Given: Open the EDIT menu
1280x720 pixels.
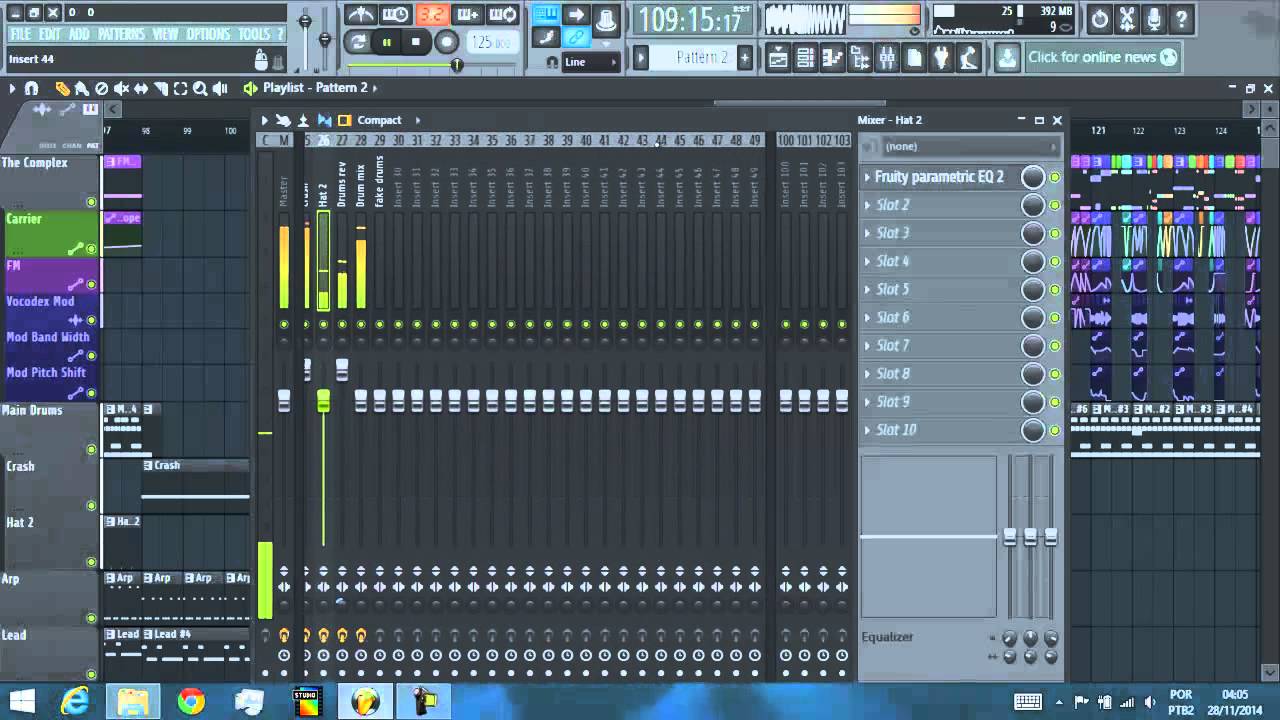Looking at the screenshot, I should [x=50, y=34].
